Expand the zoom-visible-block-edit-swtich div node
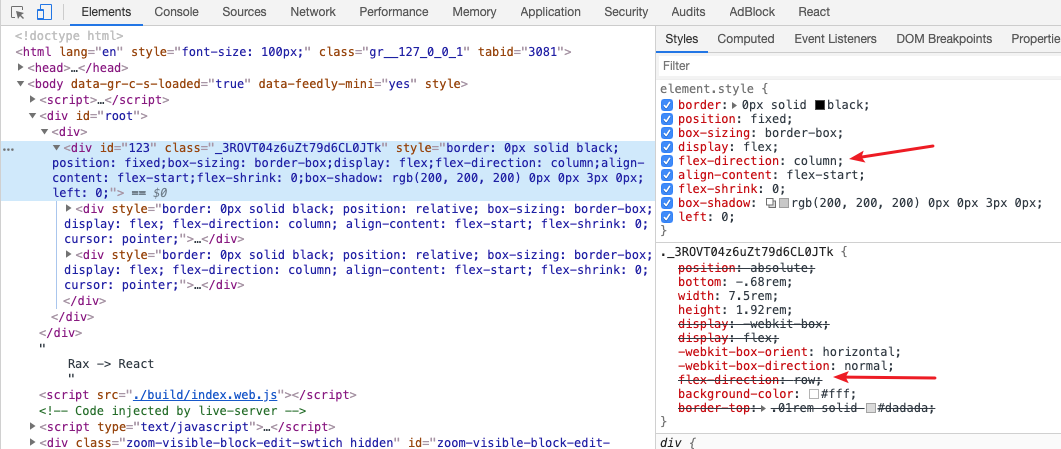Image resolution: width=1061 pixels, height=449 pixels. tap(33, 442)
